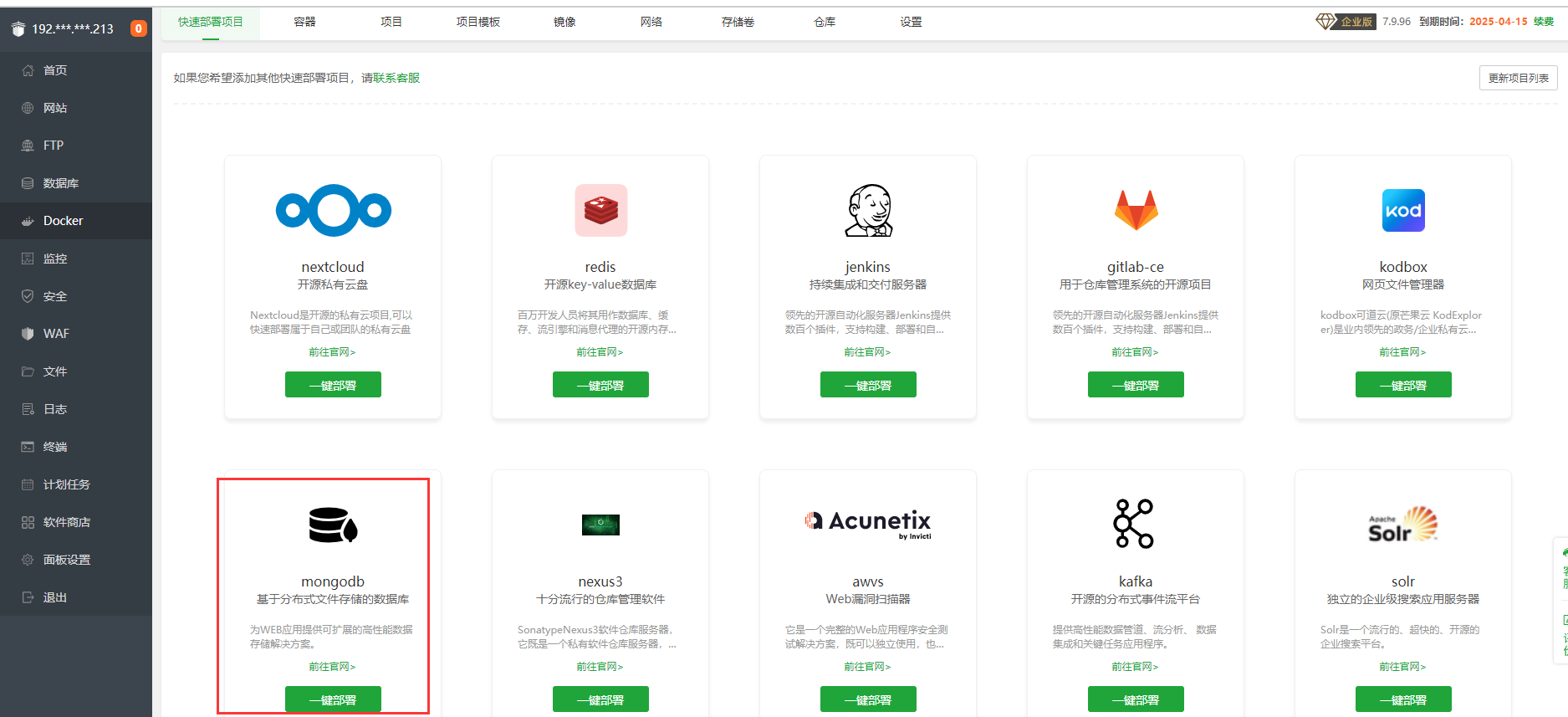1568x717 pixels.
Task: Click the home icon beside 首页 in sidebar
Action: 28,70
